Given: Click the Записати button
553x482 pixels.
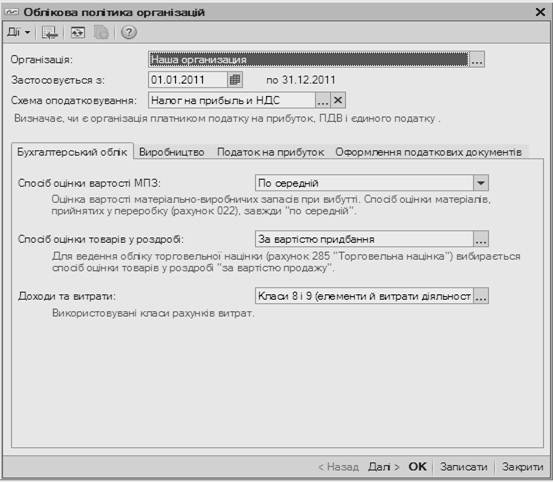Looking at the screenshot, I should [x=464, y=467].
